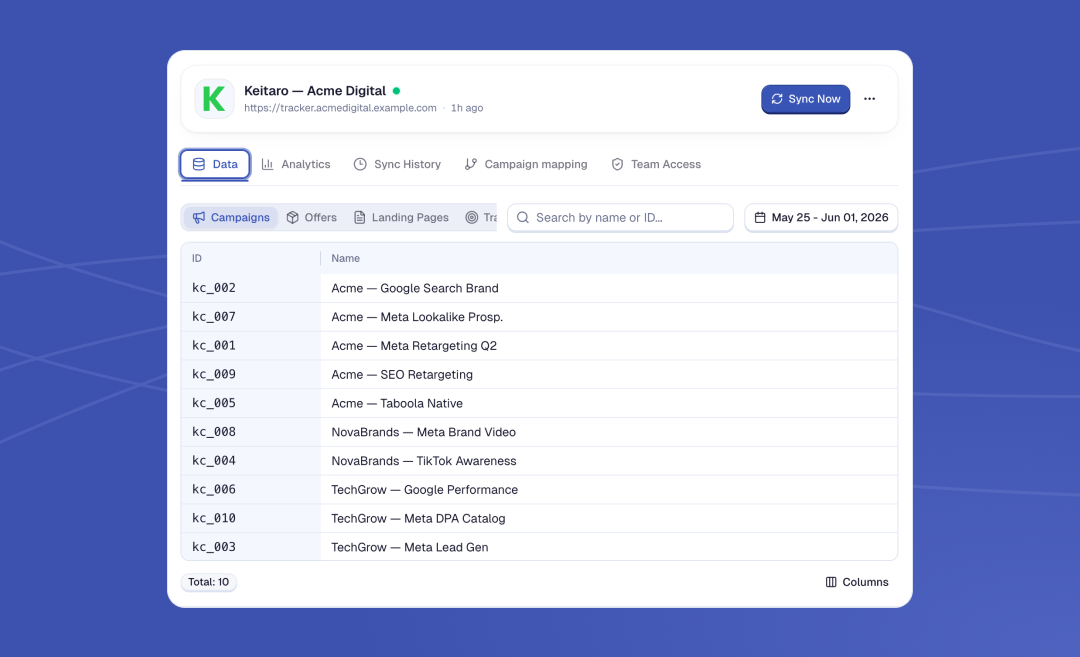Viewport: 1080px width, 657px height.
Task: Select ID cell kc_010
Action: pyautogui.click(x=214, y=519)
